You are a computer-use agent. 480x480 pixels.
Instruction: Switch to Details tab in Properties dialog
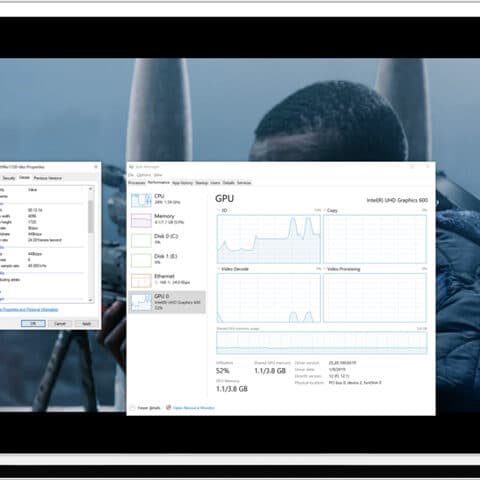point(24,177)
